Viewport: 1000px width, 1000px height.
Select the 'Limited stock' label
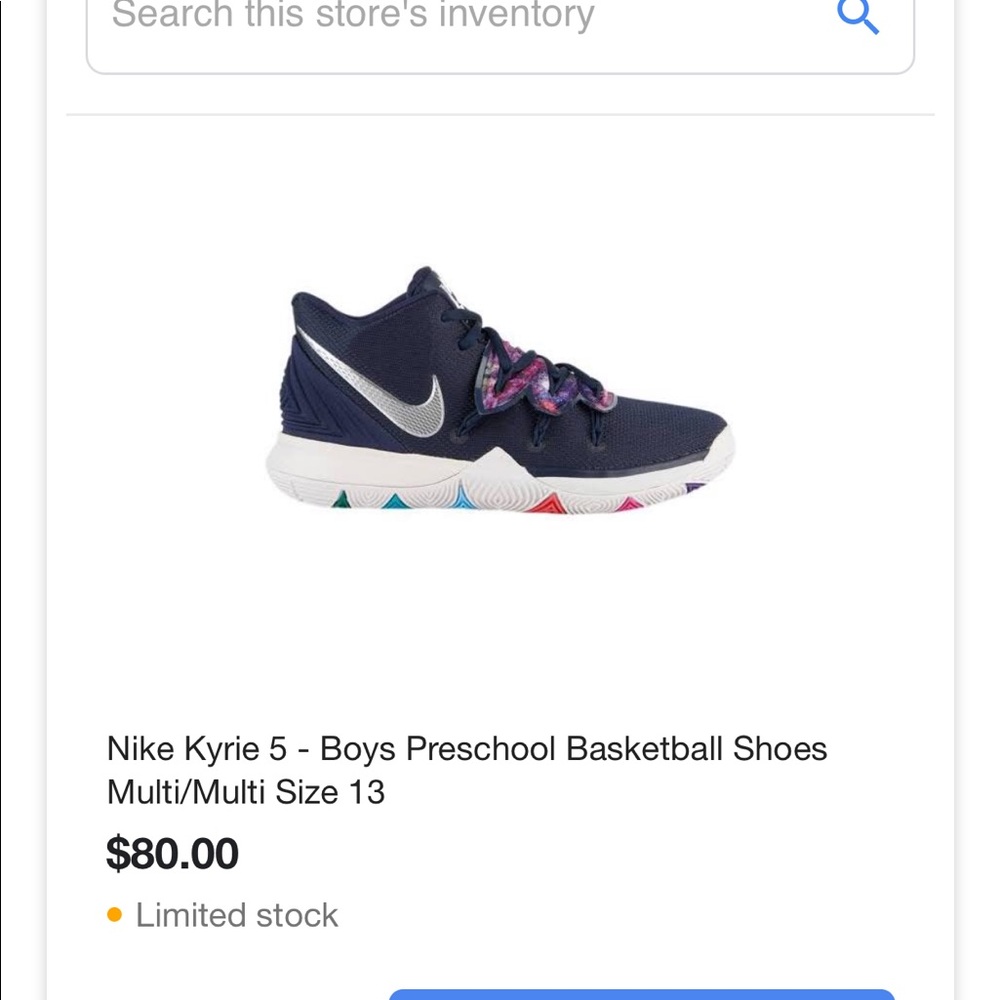(237, 915)
